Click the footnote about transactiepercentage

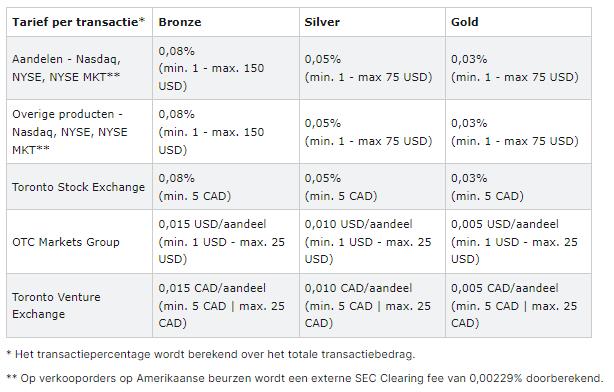[211, 354]
